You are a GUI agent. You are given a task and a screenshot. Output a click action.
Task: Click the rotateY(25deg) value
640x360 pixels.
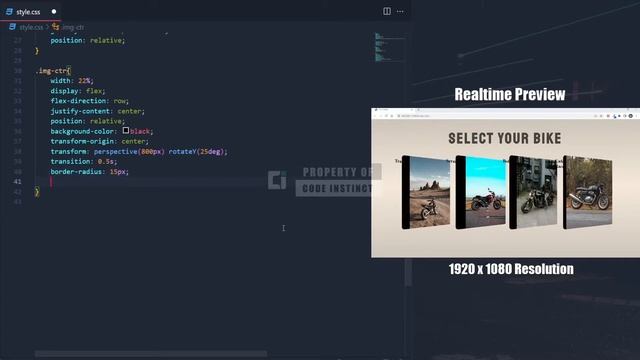[x=196, y=151]
